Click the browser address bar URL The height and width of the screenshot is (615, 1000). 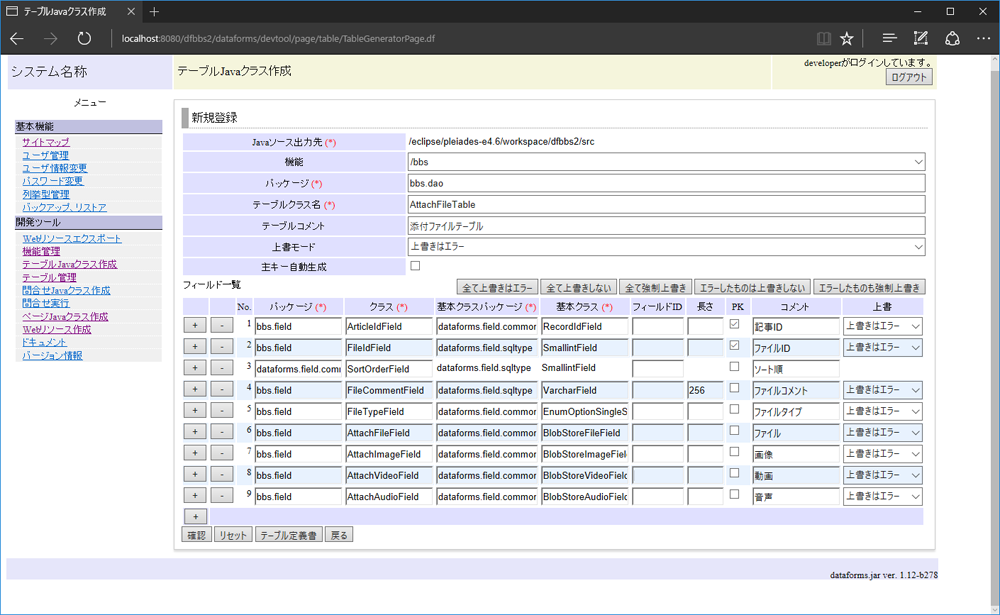(278, 38)
